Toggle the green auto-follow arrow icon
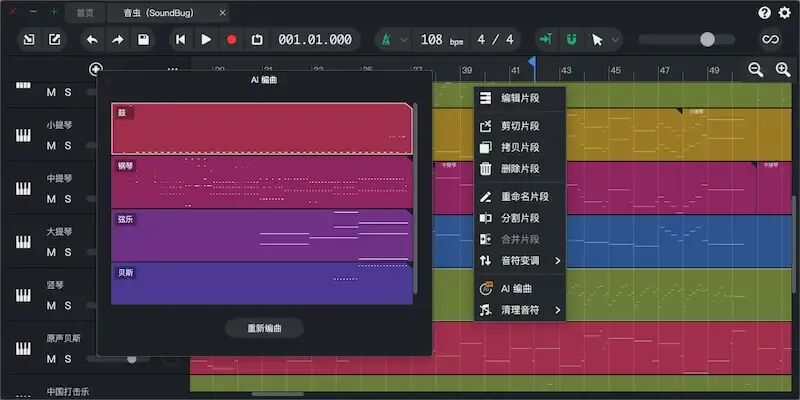Screen dimensions: 800x400 coord(546,39)
